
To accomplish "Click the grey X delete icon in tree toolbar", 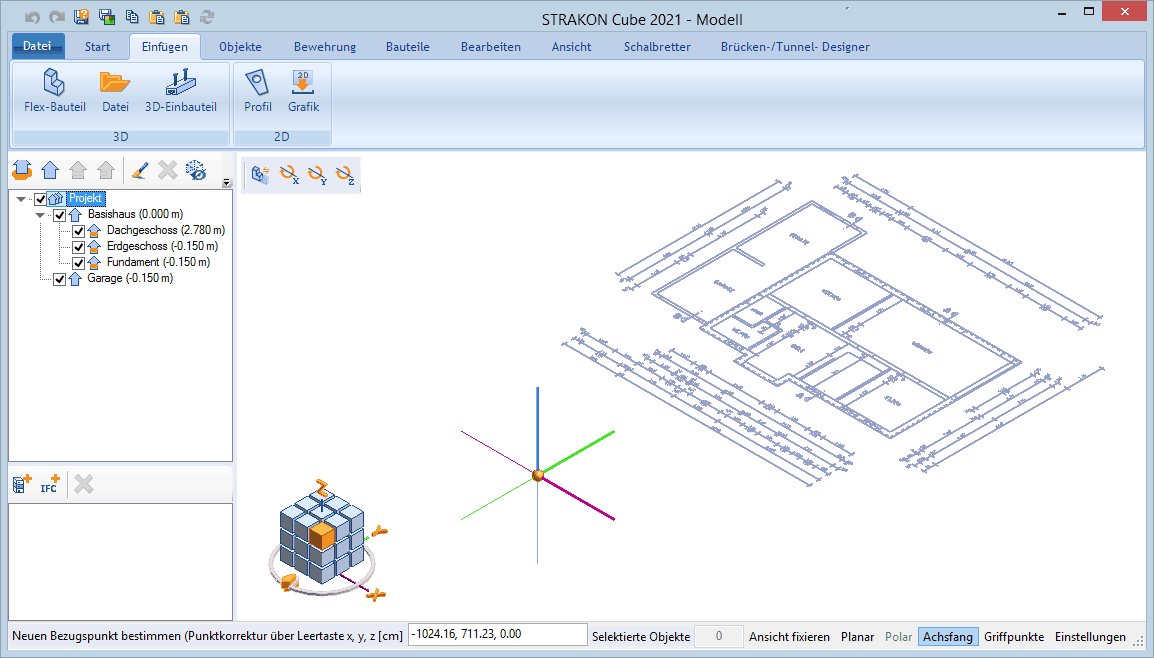I will (x=168, y=170).
